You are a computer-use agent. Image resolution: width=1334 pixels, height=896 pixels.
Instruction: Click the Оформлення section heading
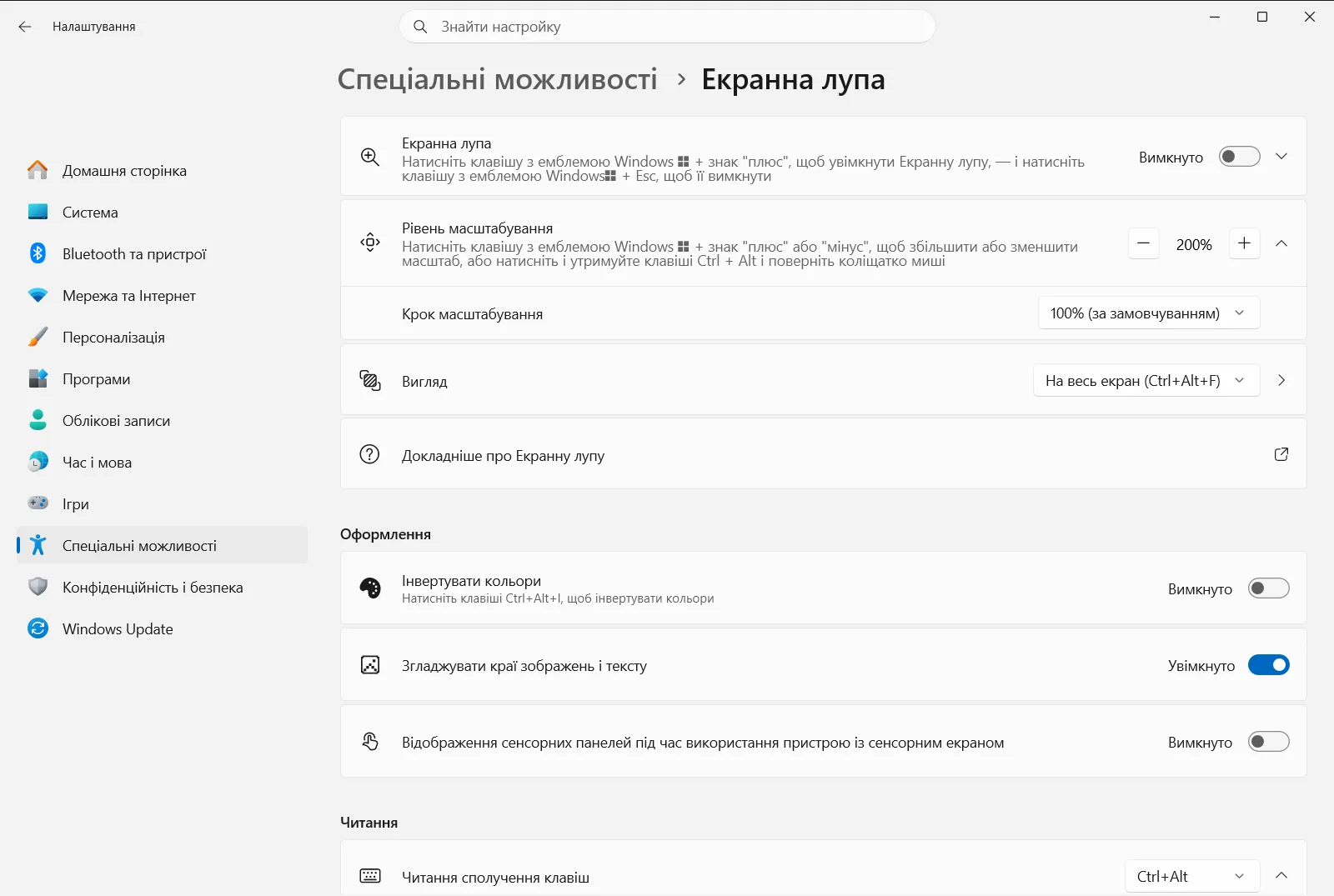pyautogui.click(x=385, y=534)
